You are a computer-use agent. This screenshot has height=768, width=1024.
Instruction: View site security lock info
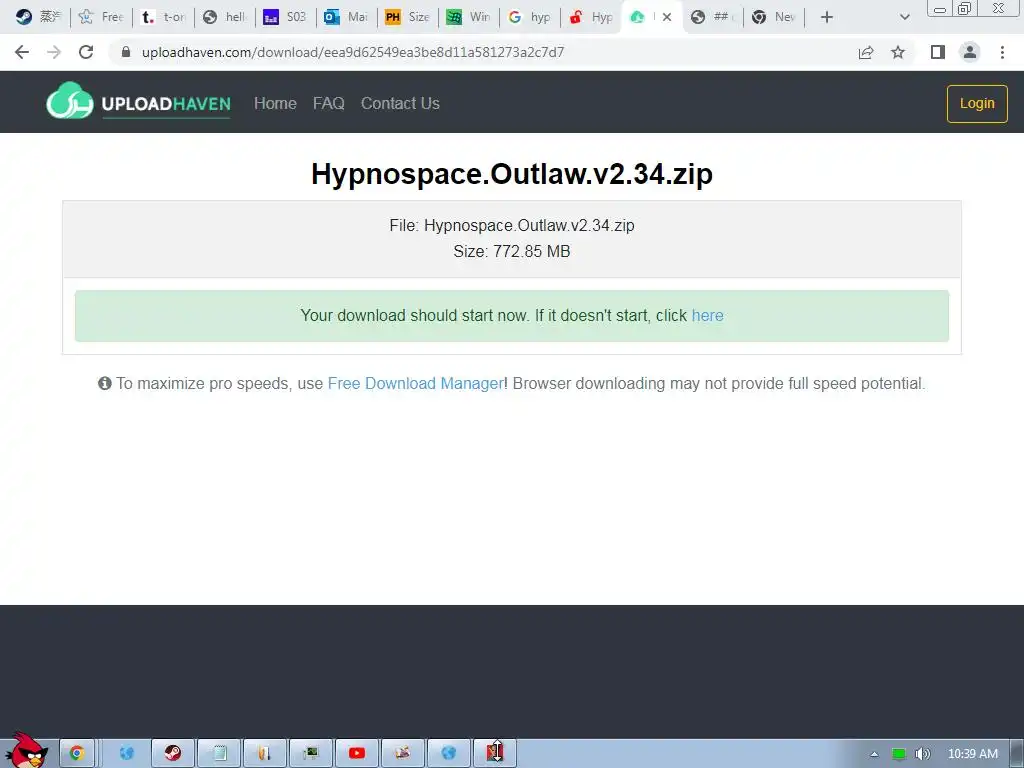(x=126, y=52)
